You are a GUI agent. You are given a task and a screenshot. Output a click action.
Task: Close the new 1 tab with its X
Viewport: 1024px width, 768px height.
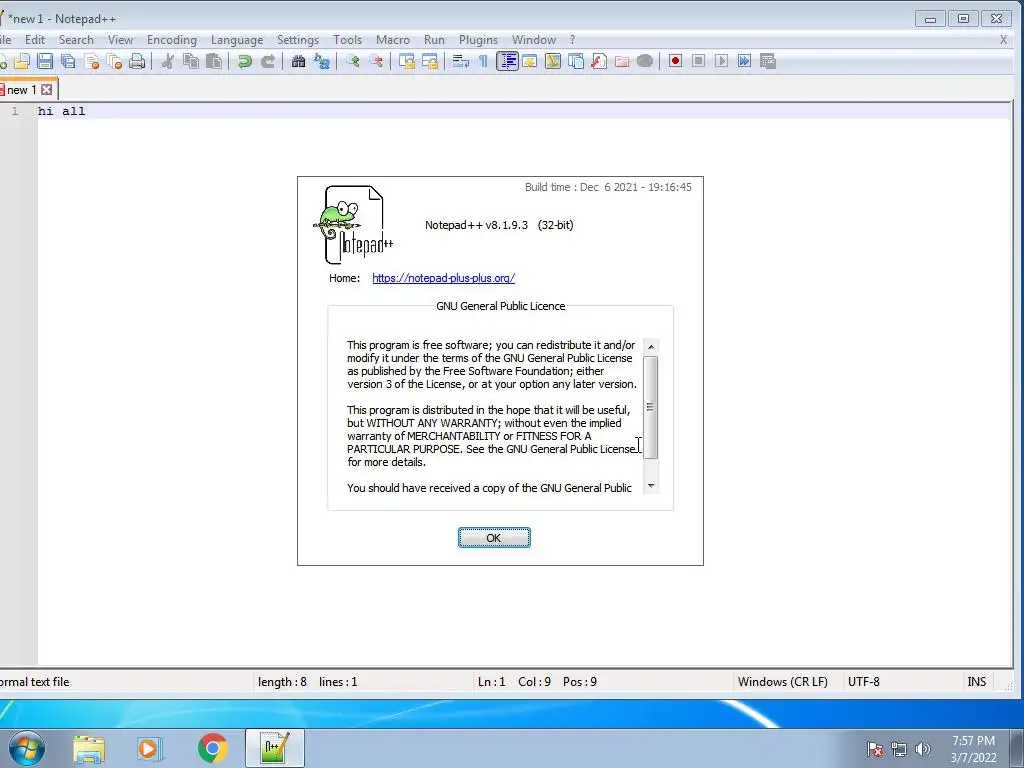(x=46, y=89)
